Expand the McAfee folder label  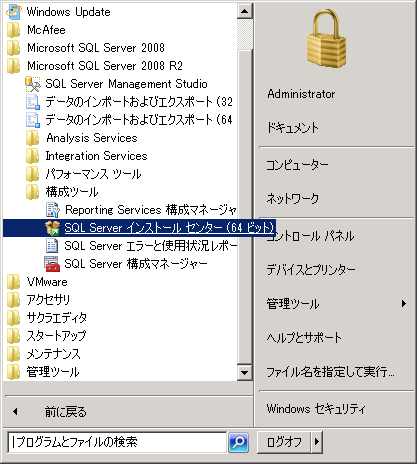(x=46, y=30)
